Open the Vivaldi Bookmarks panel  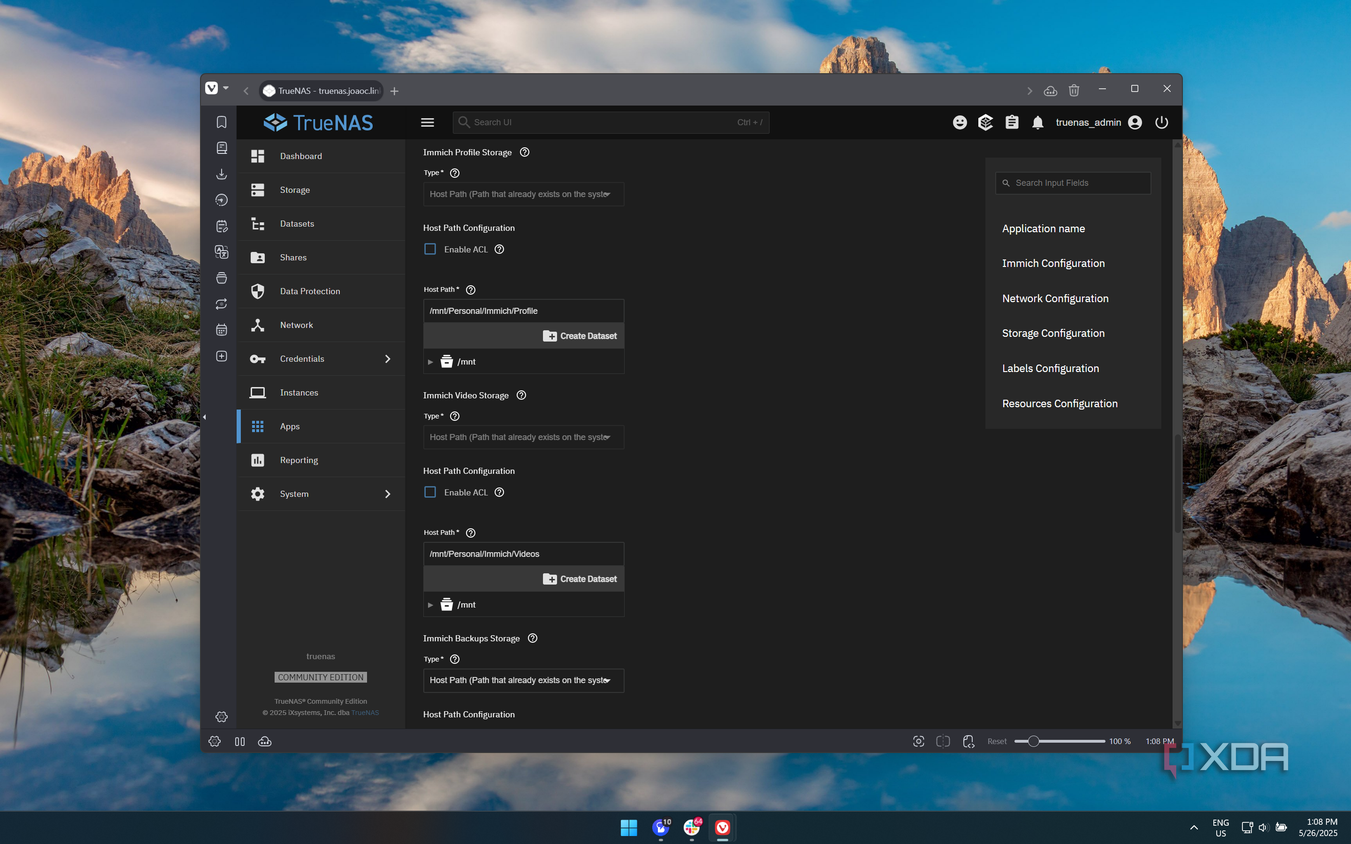pos(221,122)
